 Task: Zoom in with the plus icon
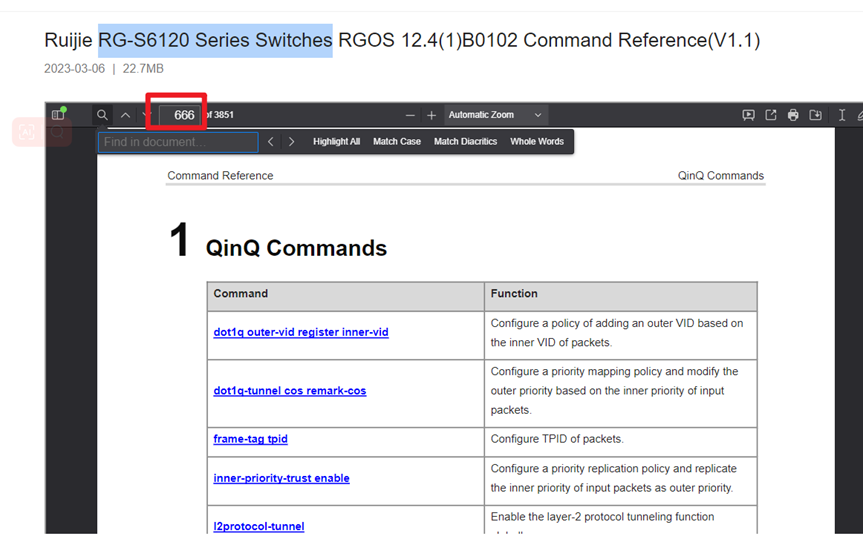(x=432, y=115)
